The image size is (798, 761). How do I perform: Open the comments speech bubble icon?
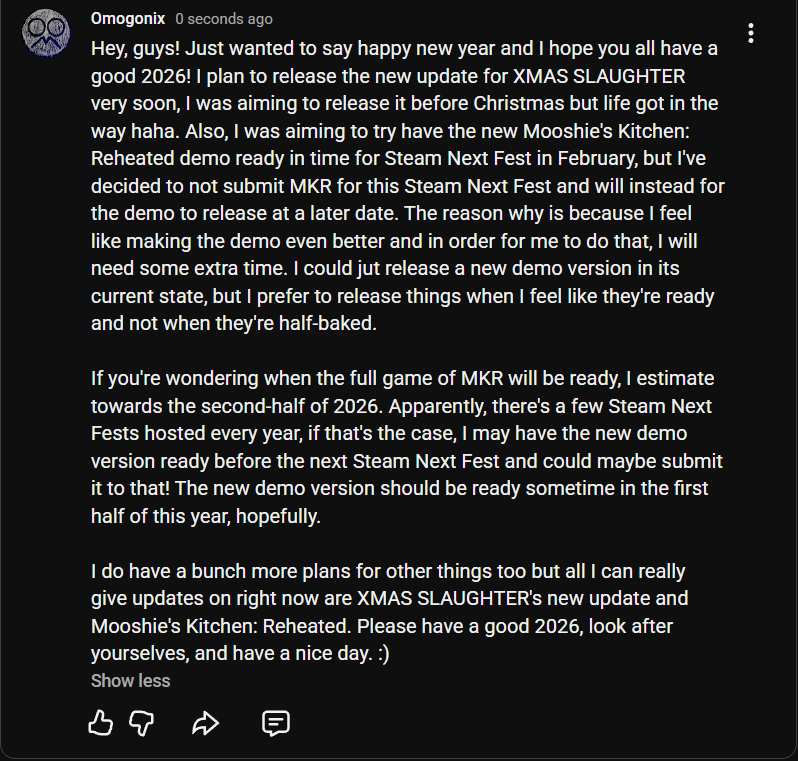[276, 723]
